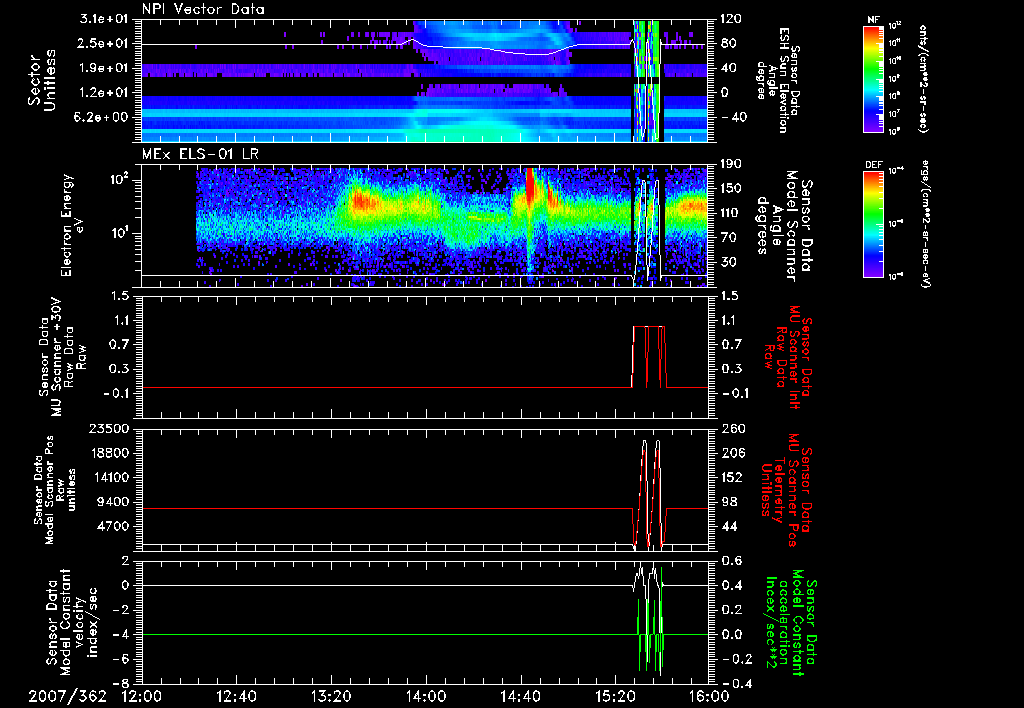Click the '120' sun elevation angle tick

click(731, 18)
